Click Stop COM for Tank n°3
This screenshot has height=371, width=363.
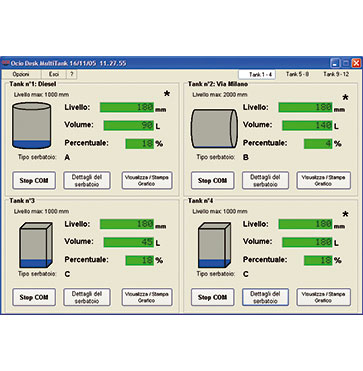34,297
